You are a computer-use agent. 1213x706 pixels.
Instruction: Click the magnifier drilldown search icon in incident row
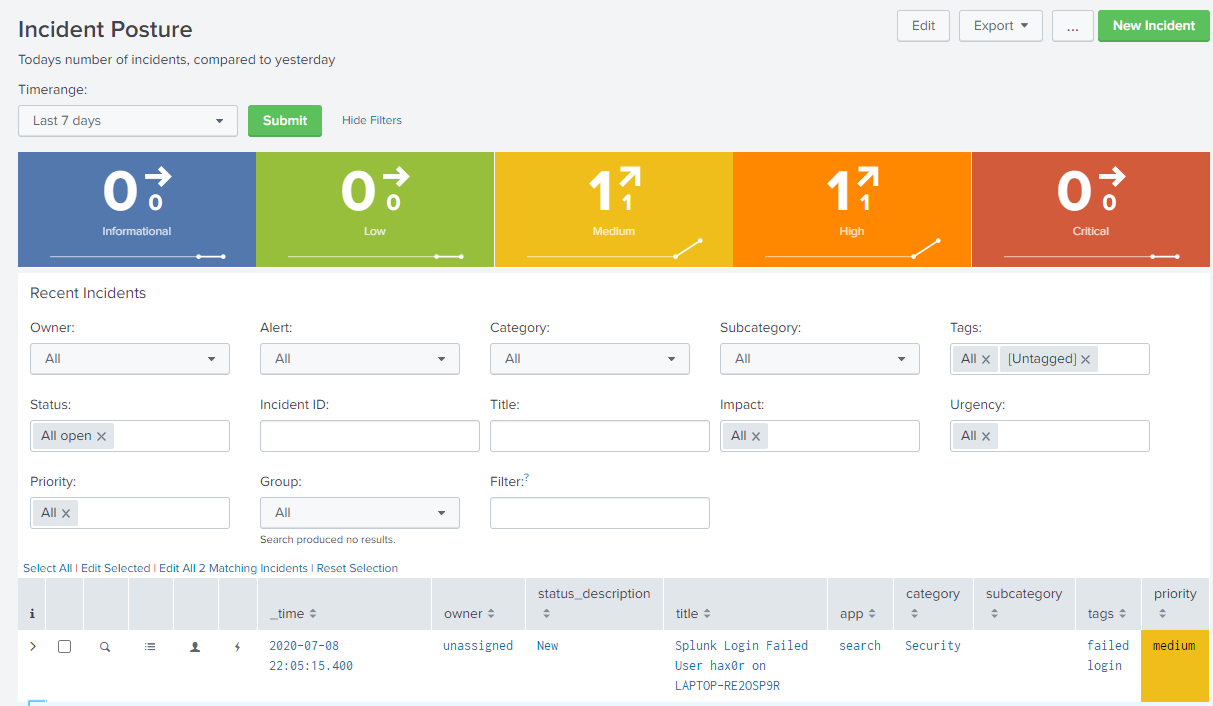(x=105, y=647)
